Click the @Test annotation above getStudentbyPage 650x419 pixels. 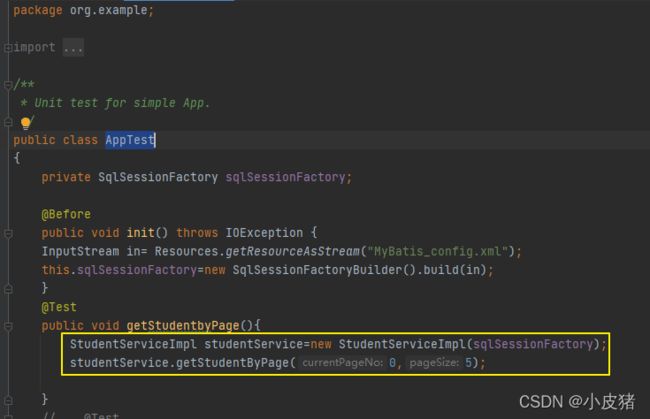(x=59, y=307)
